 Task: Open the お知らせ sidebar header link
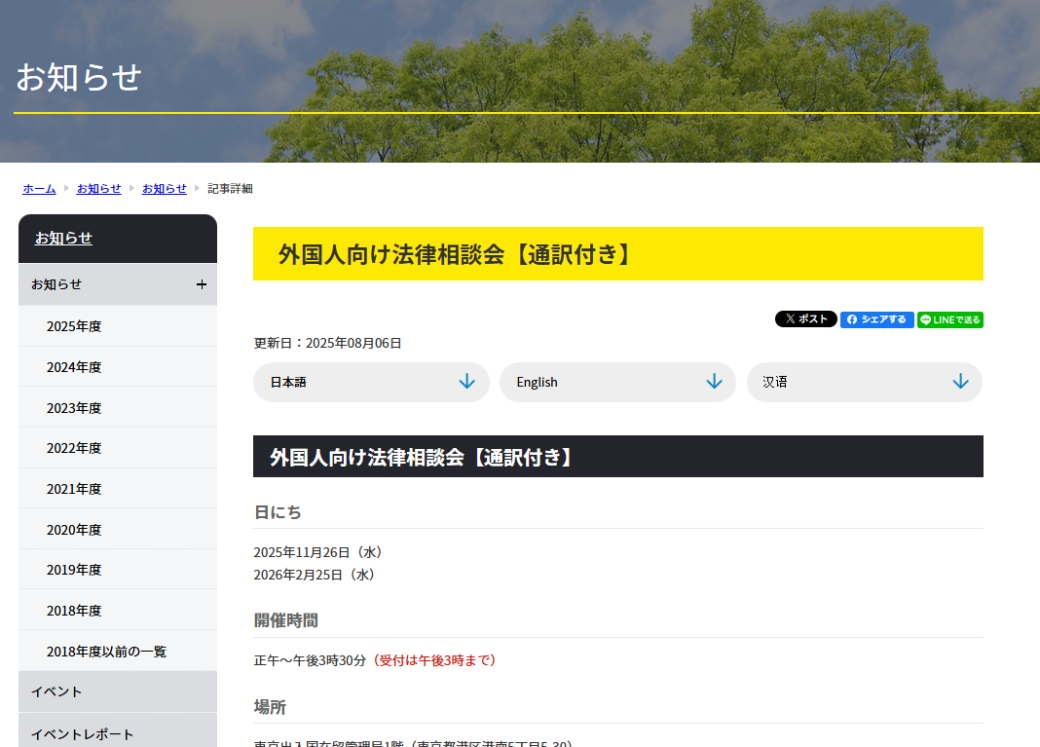(x=64, y=238)
